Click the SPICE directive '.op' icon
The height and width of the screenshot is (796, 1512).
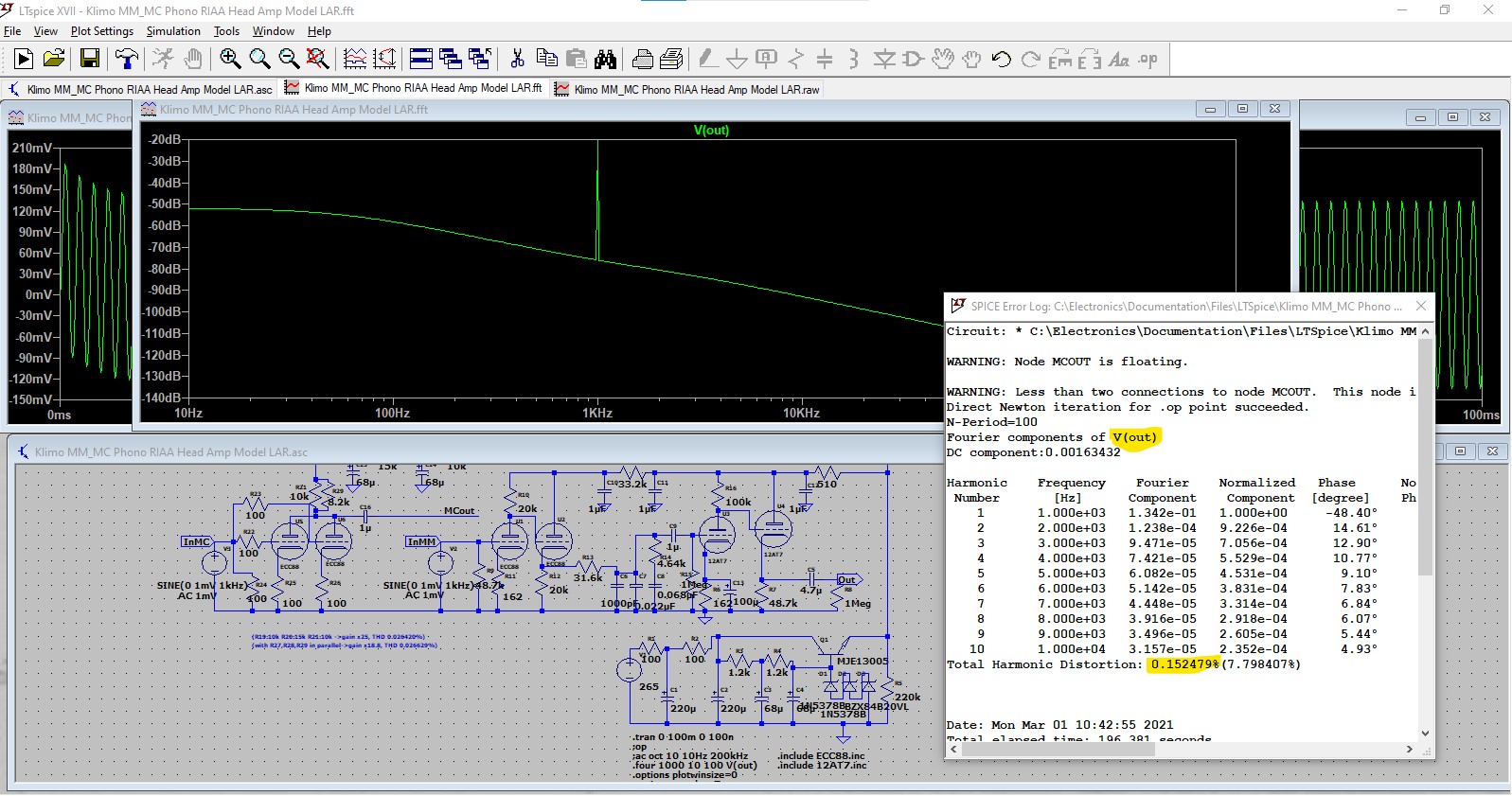click(1148, 60)
